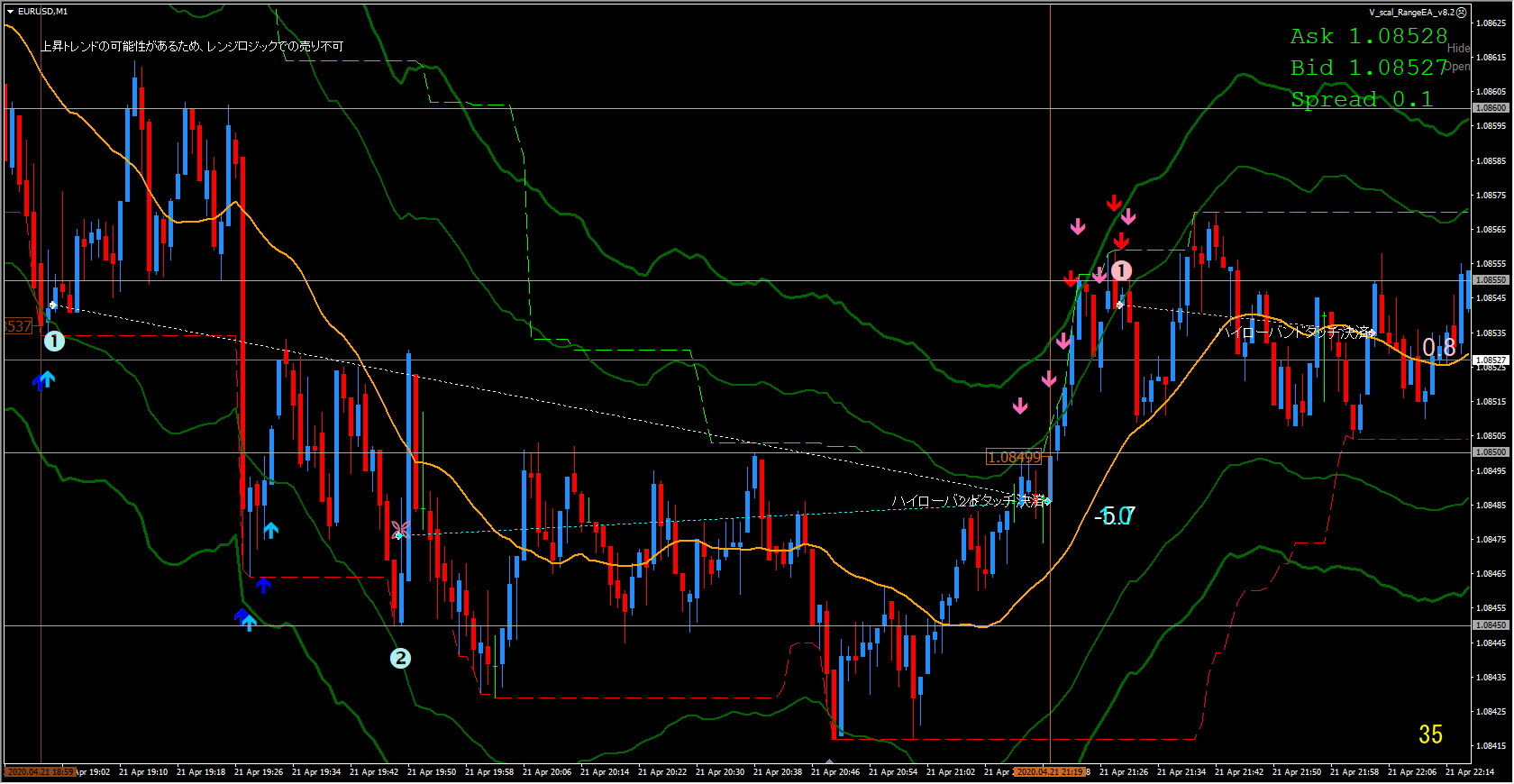Click the Hide button on the chart
The width and height of the screenshot is (1514, 784).
1458,49
